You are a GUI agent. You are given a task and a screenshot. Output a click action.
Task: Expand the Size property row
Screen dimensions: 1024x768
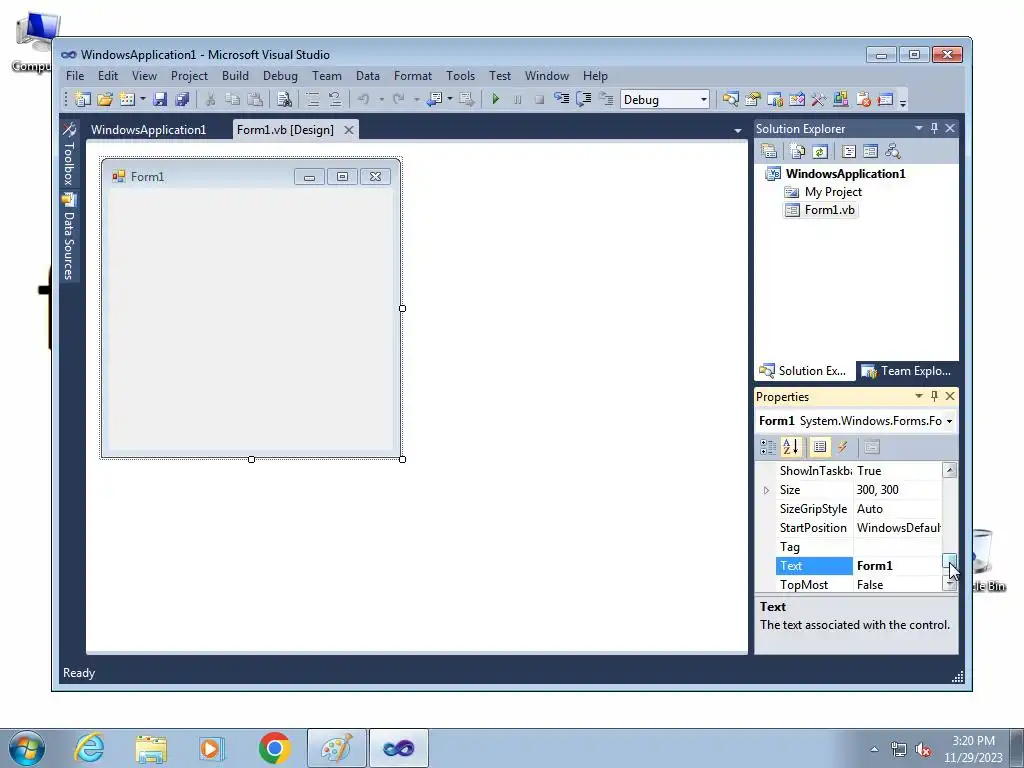point(766,490)
